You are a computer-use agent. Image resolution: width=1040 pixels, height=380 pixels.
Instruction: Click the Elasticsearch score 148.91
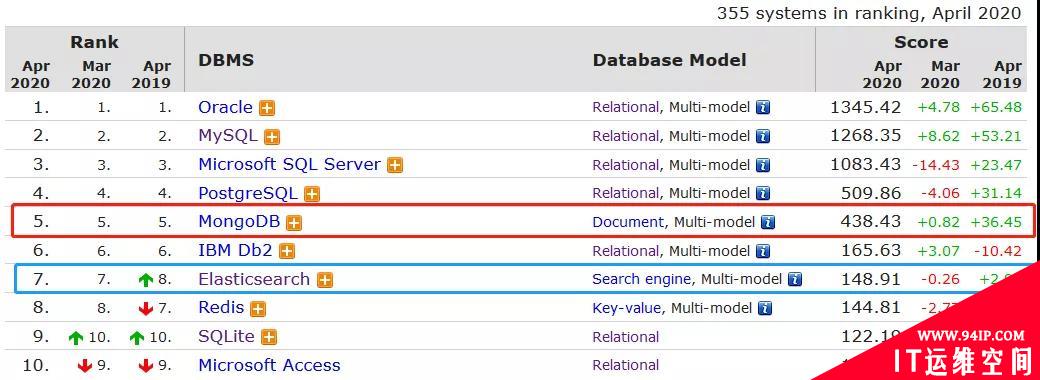[x=872, y=279]
